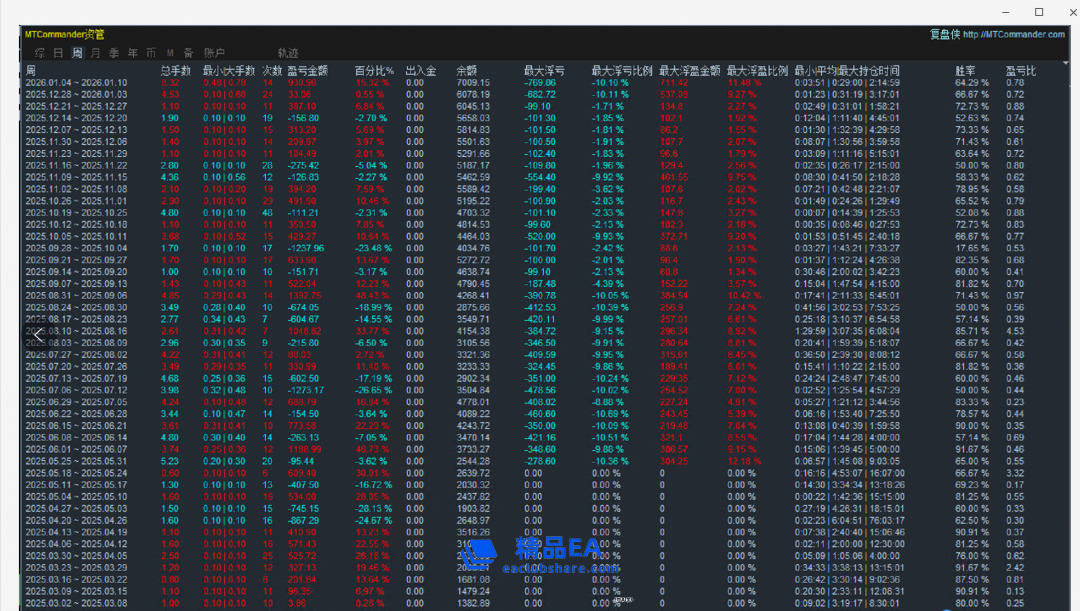
Task: Maximize the application window
Action: [1038, 12]
